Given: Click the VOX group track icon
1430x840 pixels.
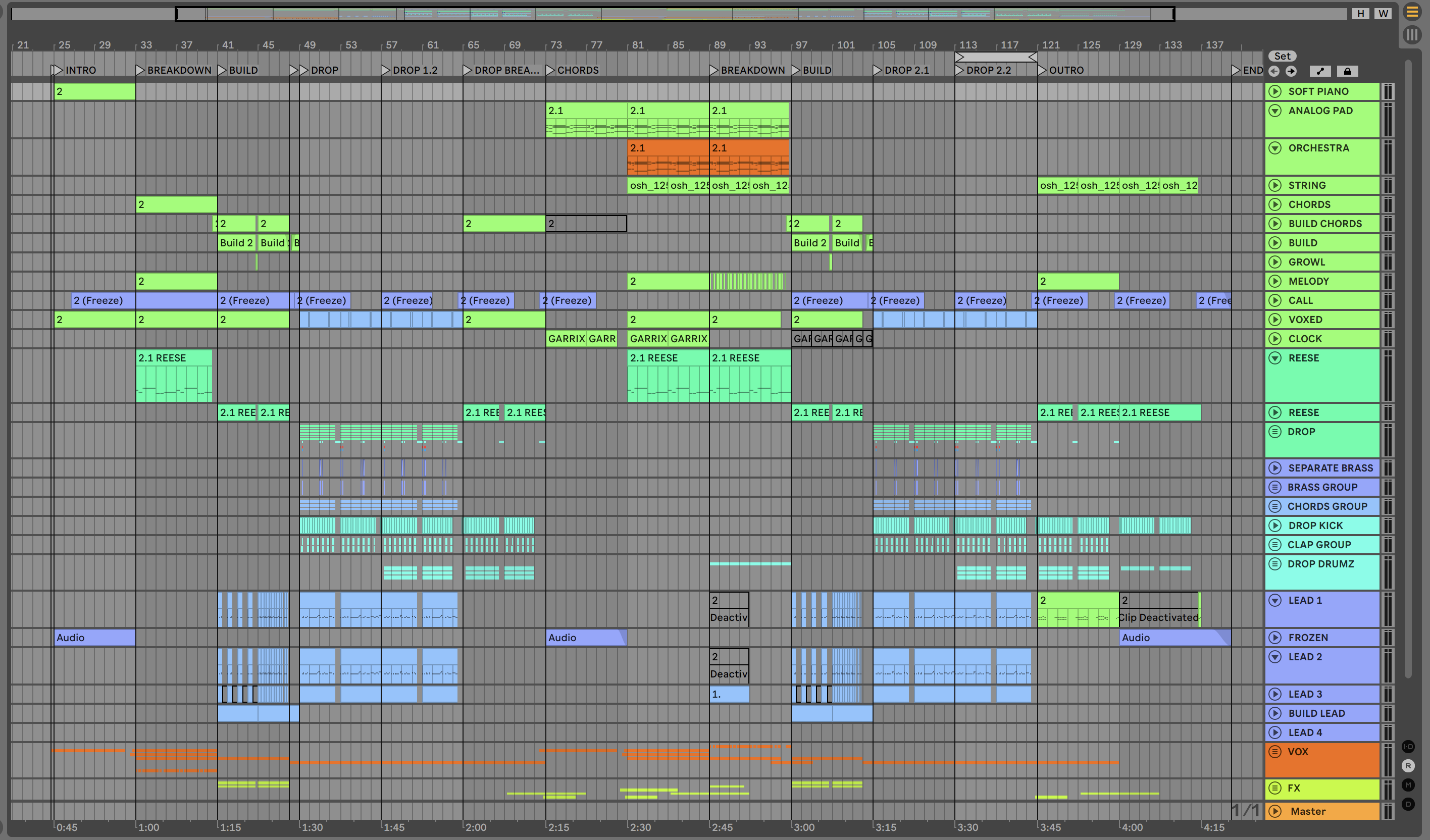Looking at the screenshot, I should click(1274, 752).
